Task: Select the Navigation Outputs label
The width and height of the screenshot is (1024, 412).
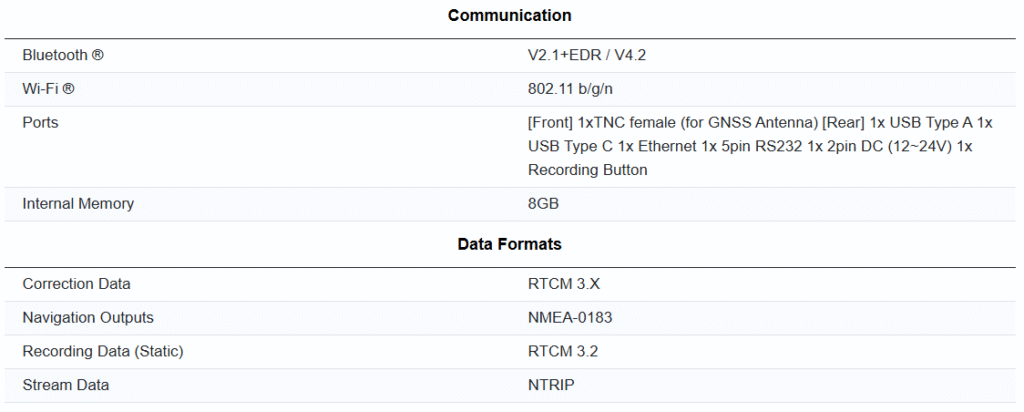Action: click(x=88, y=317)
